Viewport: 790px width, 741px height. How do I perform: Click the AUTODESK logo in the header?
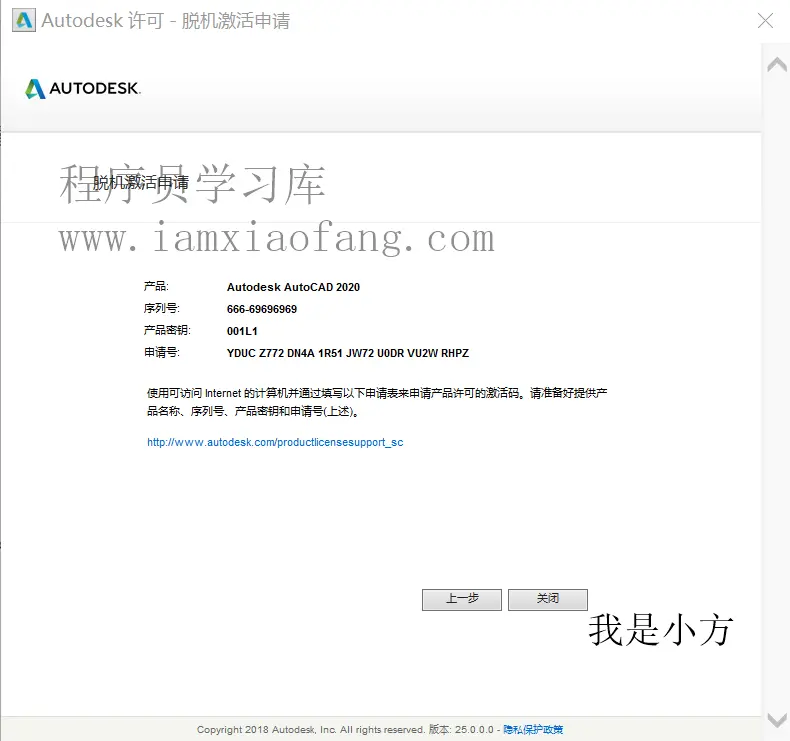[83, 89]
